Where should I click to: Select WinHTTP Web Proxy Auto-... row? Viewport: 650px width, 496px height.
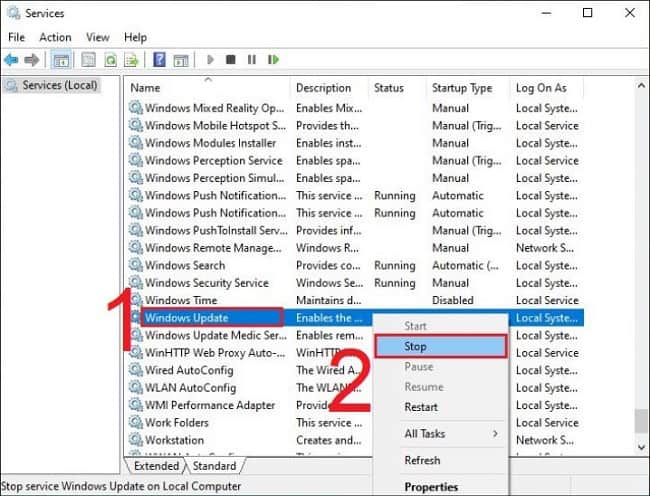[x=356, y=353]
